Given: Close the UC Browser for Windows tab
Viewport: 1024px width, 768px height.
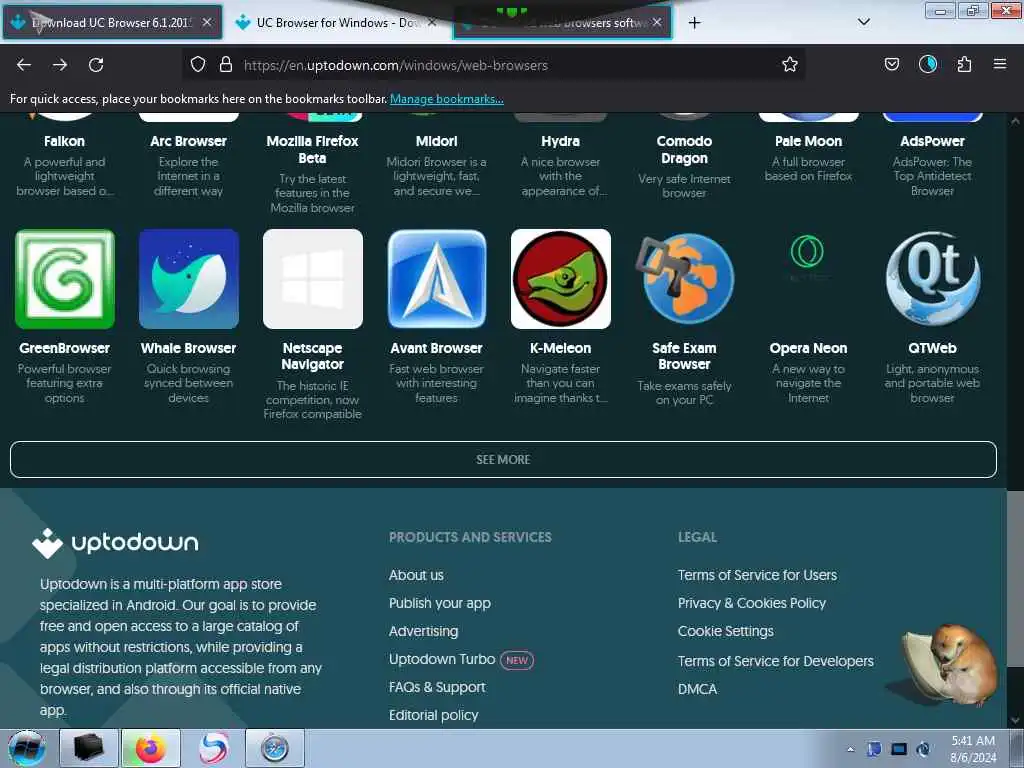Looking at the screenshot, I should tap(432, 22).
